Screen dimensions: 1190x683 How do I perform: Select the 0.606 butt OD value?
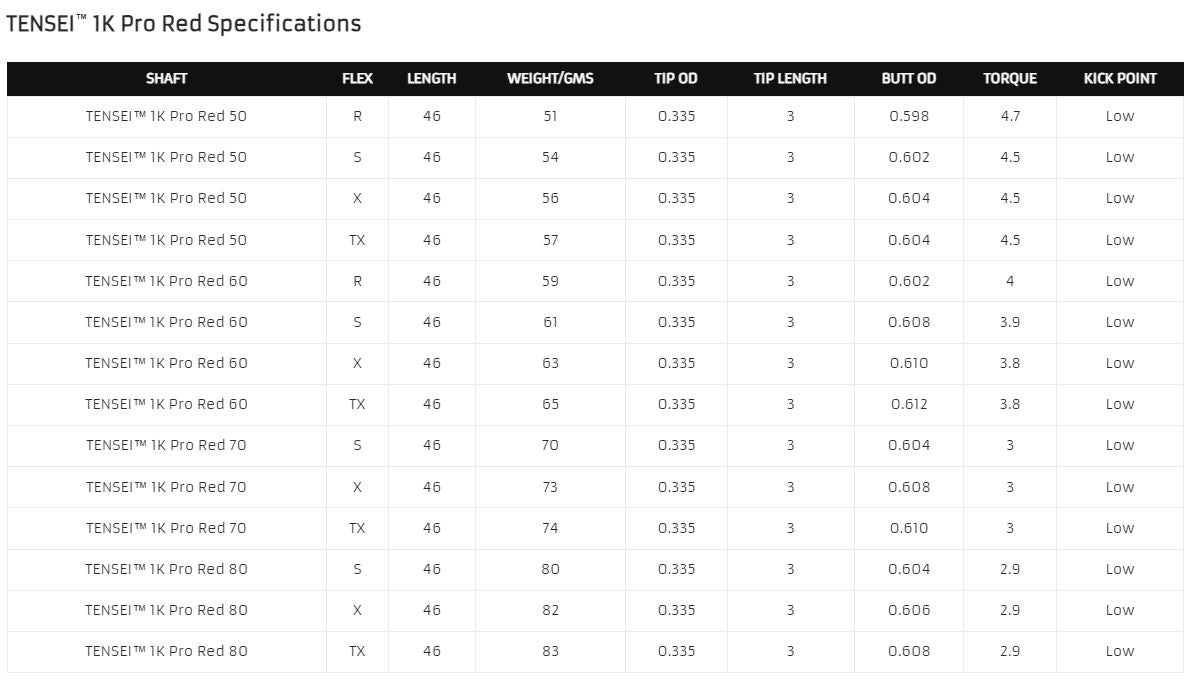(x=909, y=610)
